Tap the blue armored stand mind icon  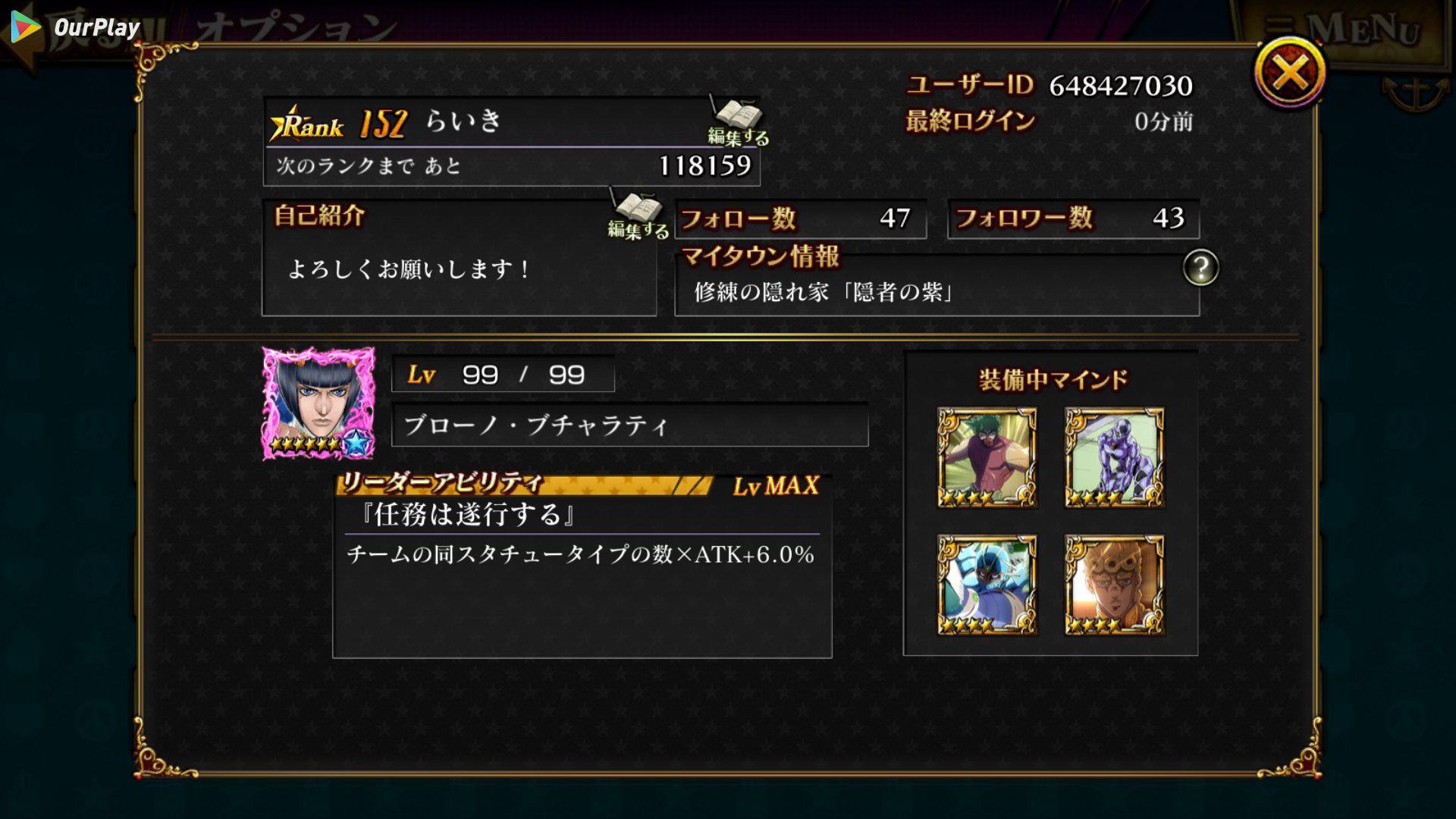point(987,585)
